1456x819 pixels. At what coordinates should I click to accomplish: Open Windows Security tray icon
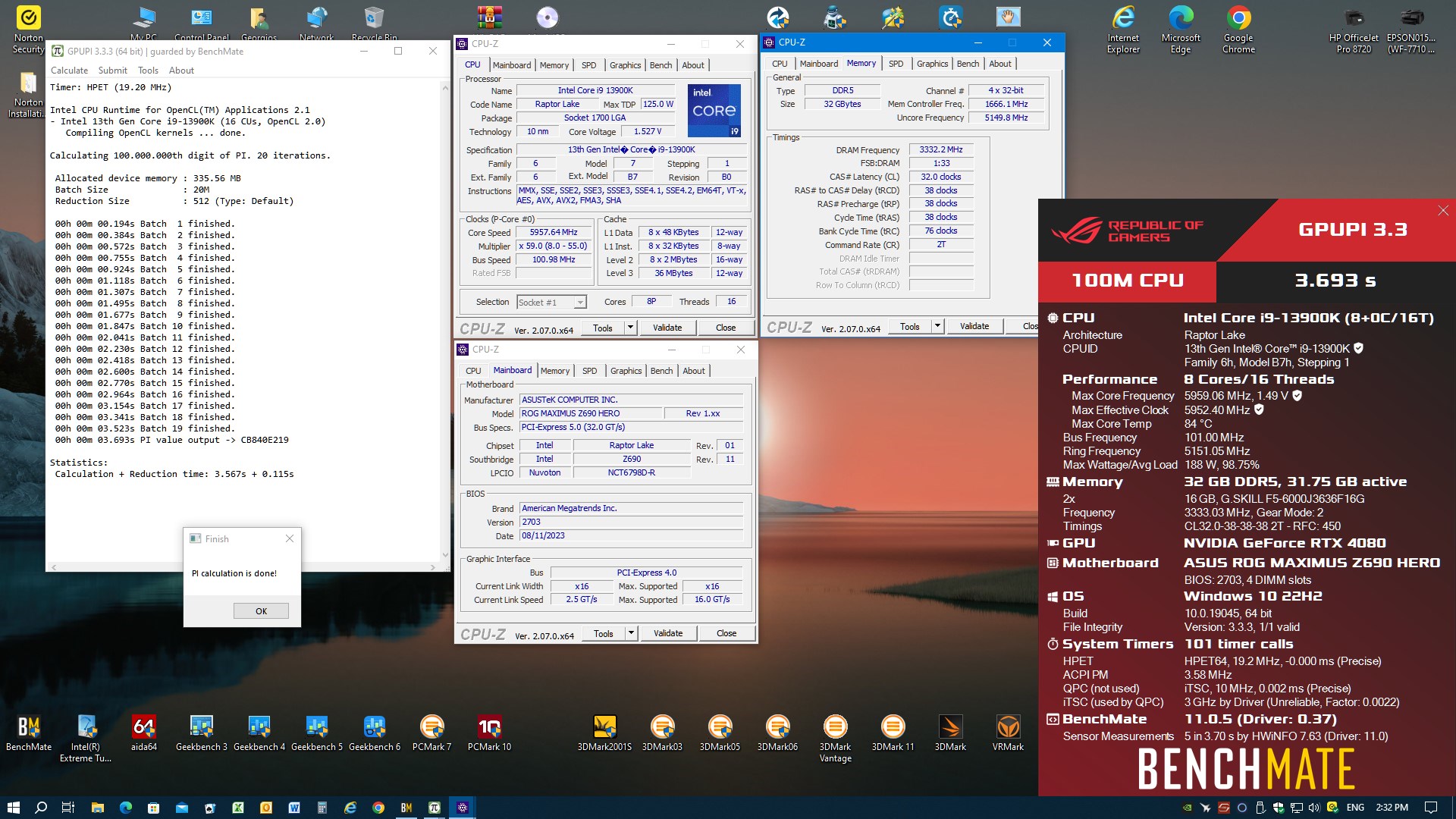tap(1279, 808)
